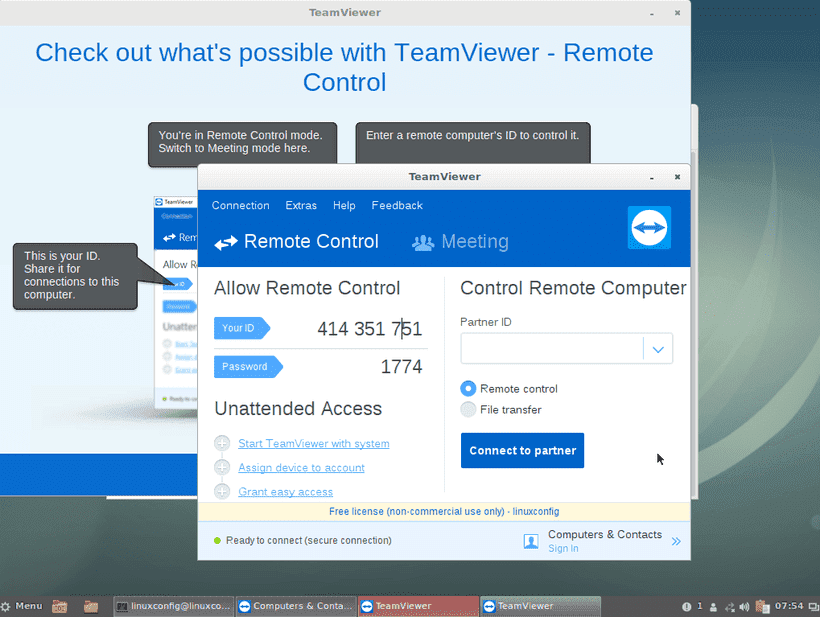Open the Extras menu
Viewport: 820px width, 617px height.
301,205
